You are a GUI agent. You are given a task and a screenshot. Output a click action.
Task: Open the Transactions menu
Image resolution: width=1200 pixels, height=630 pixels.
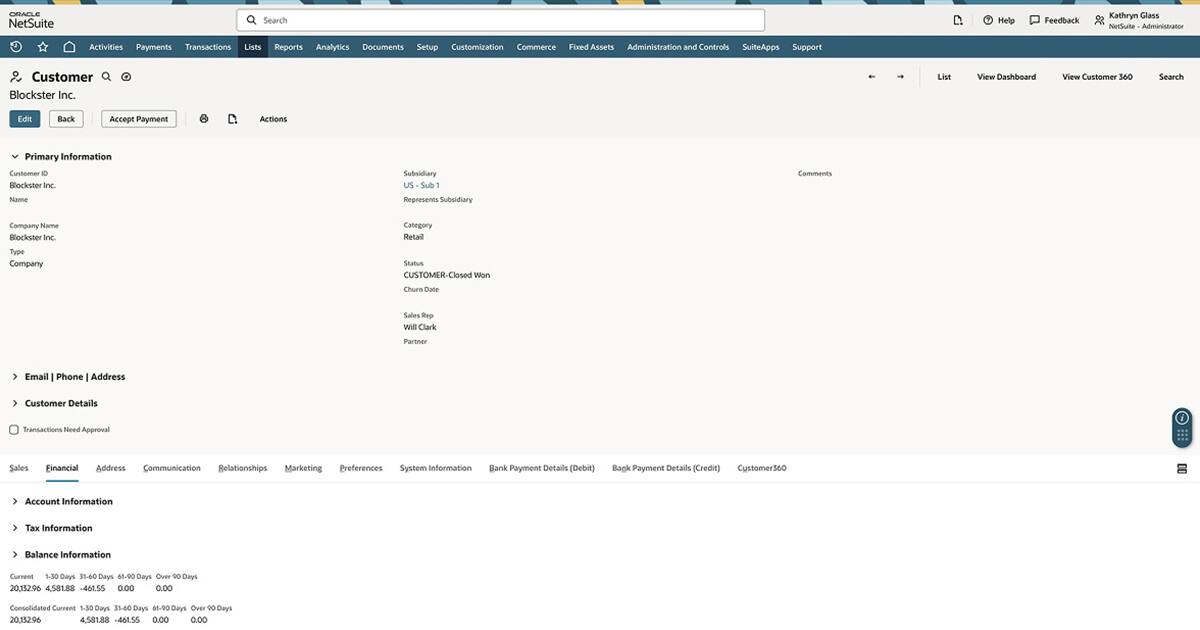[207, 46]
